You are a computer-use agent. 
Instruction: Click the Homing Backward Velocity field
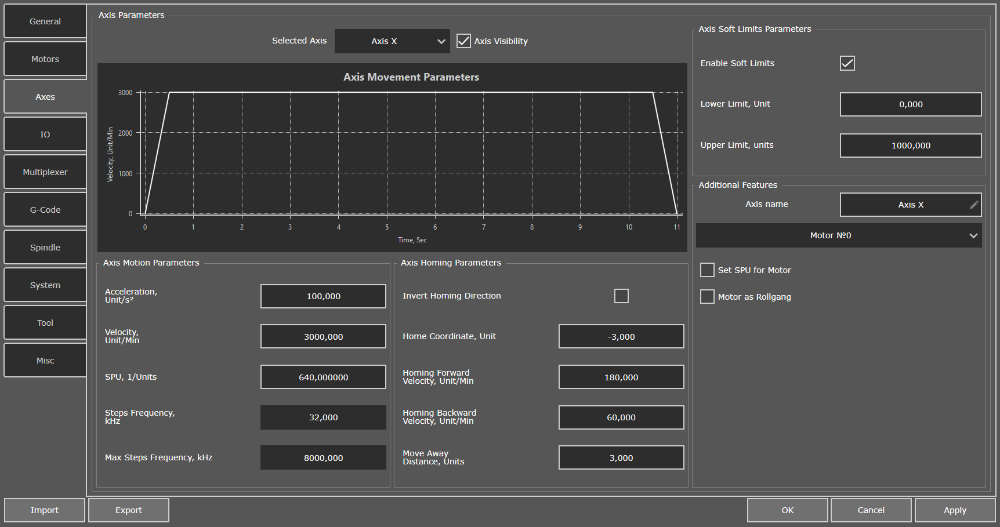pos(621,417)
